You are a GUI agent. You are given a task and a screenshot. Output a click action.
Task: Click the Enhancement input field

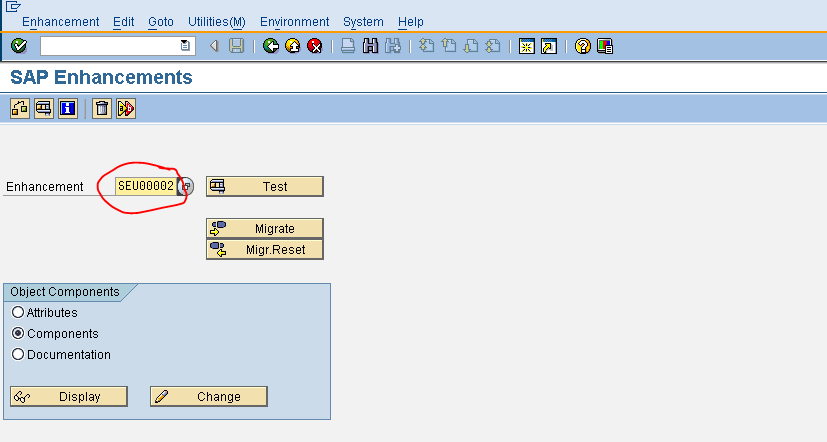click(x=145, y=186)
